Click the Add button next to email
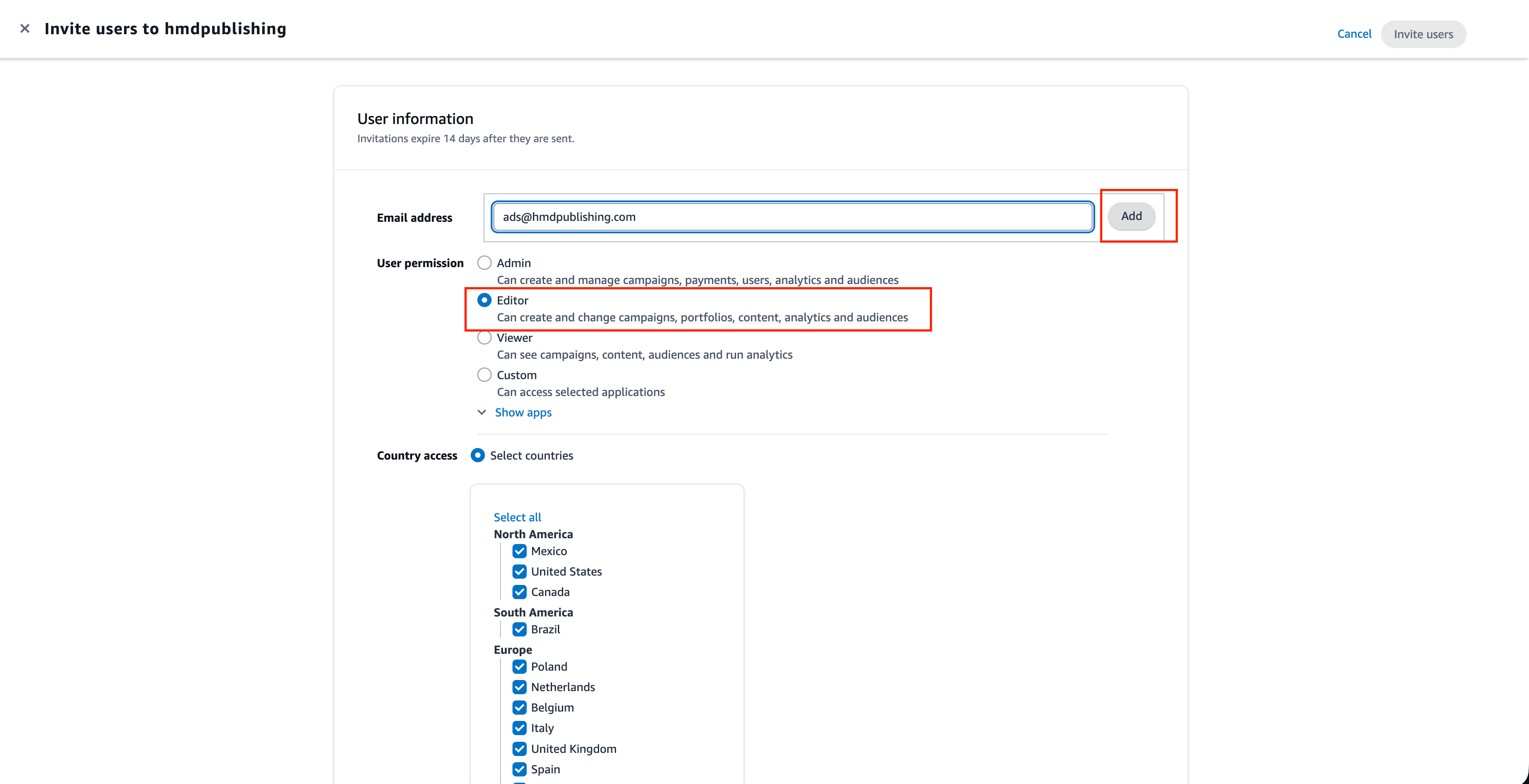The height and width of the screenshot is (784, 1529). (x=1131, y=216)
